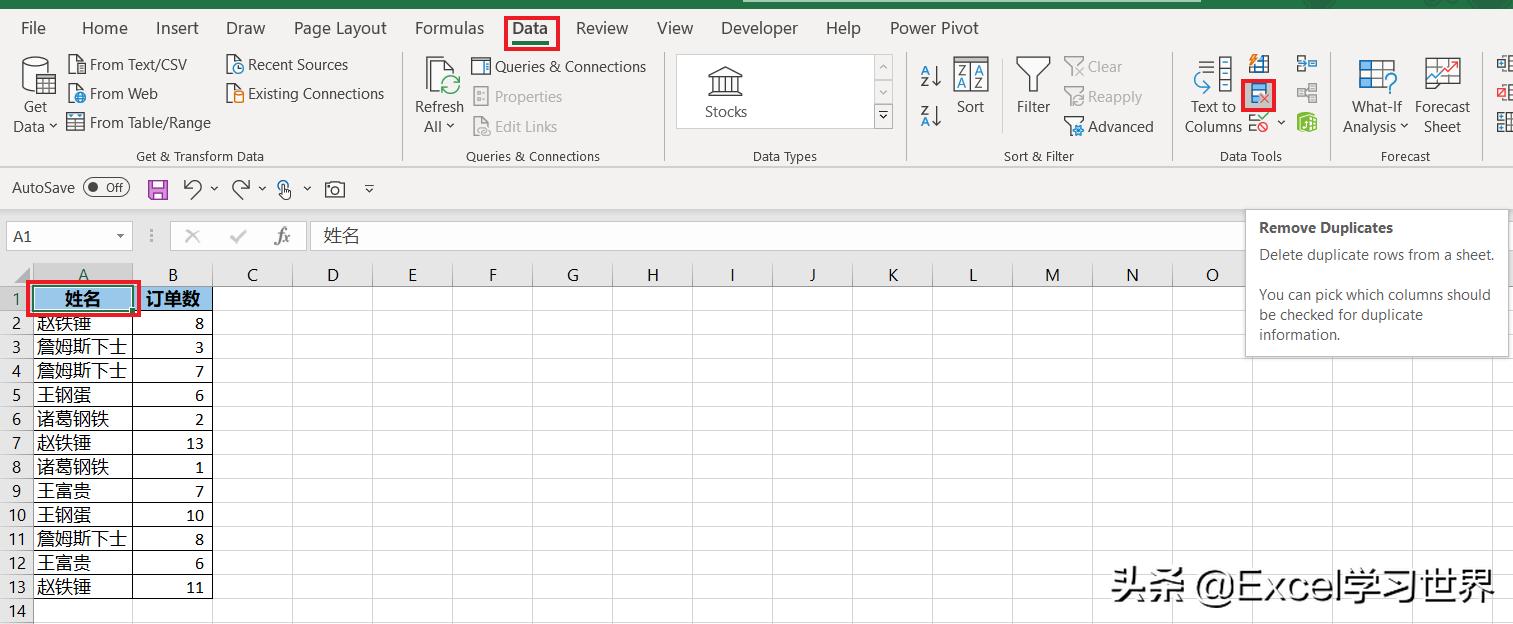The width and height of the screenshot is (1513, 624).
Task: Click the Flash Fill icon in Data Tools
Action: 1259,66
